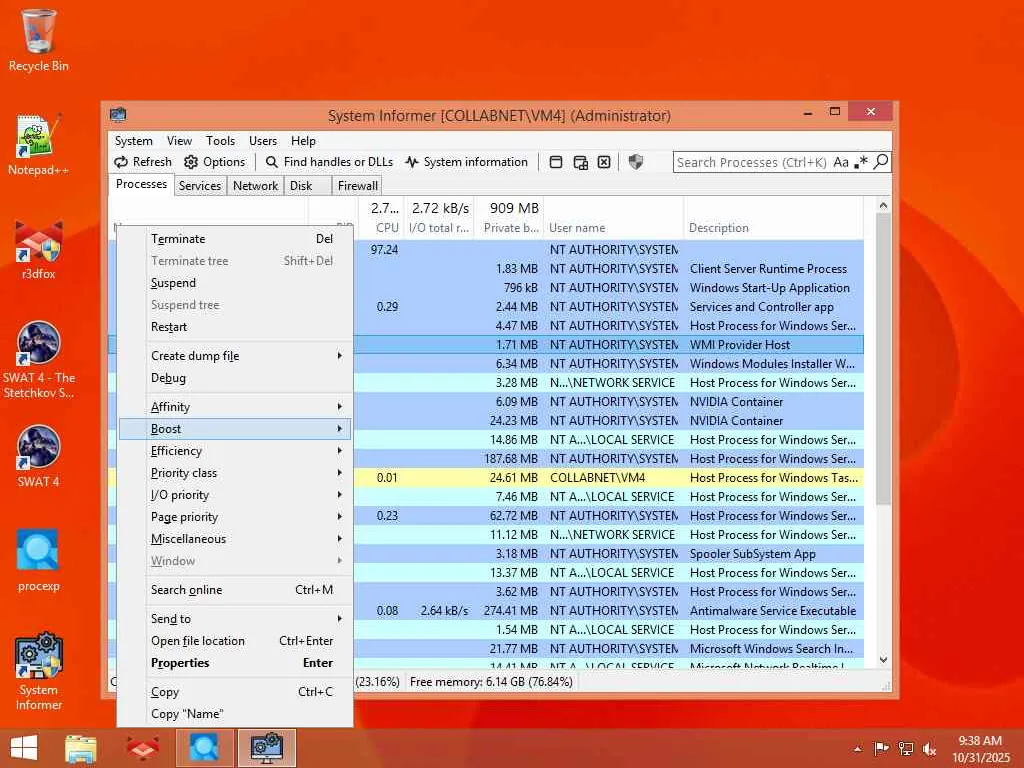Expand the Affinity submenu
This screenshot has width=1024, height=768.
[x=235, y=407]
